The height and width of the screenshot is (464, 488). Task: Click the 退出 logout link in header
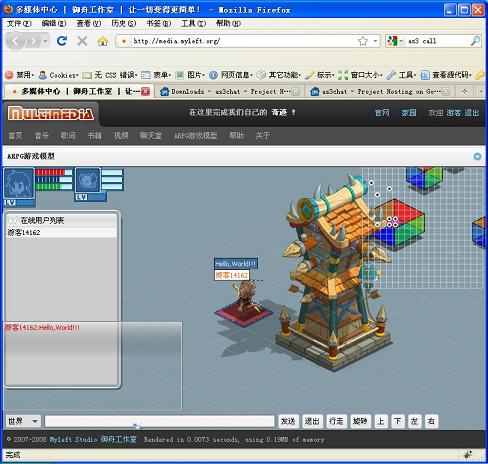[472, 113]
